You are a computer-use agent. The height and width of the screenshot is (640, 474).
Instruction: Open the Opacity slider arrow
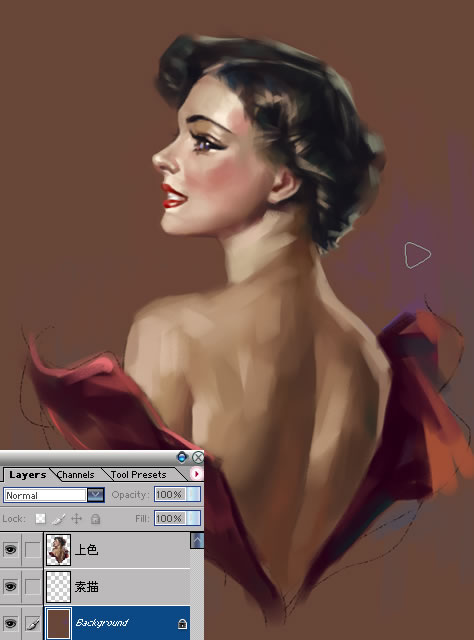194,494
